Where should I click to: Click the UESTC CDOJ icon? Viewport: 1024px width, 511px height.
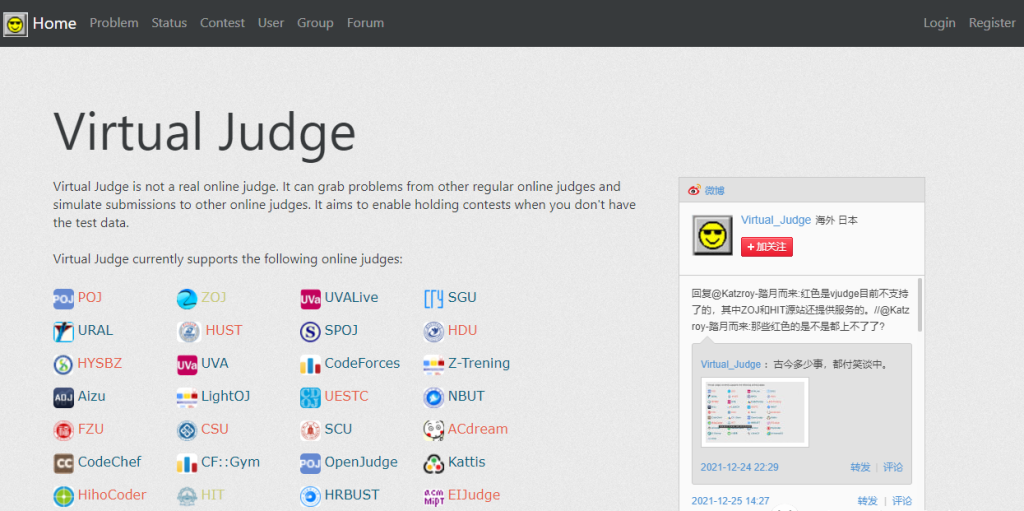click(x=310, y=397)
